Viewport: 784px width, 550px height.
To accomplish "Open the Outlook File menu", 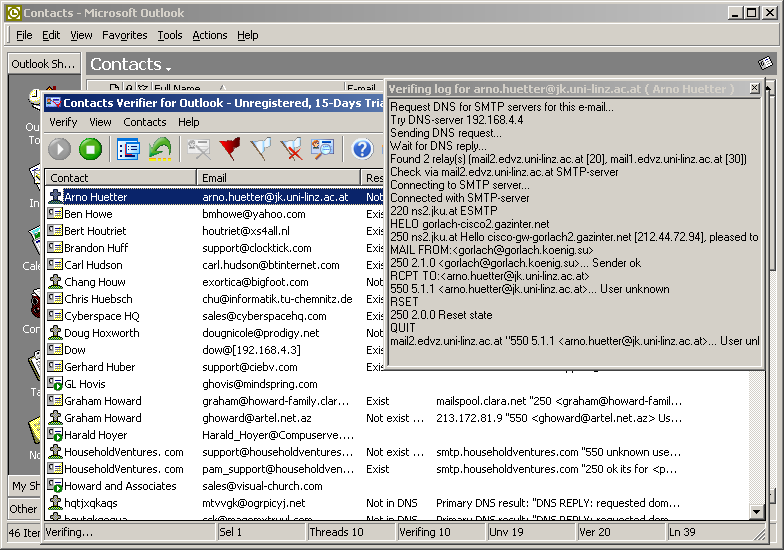I will click(24, 35).
